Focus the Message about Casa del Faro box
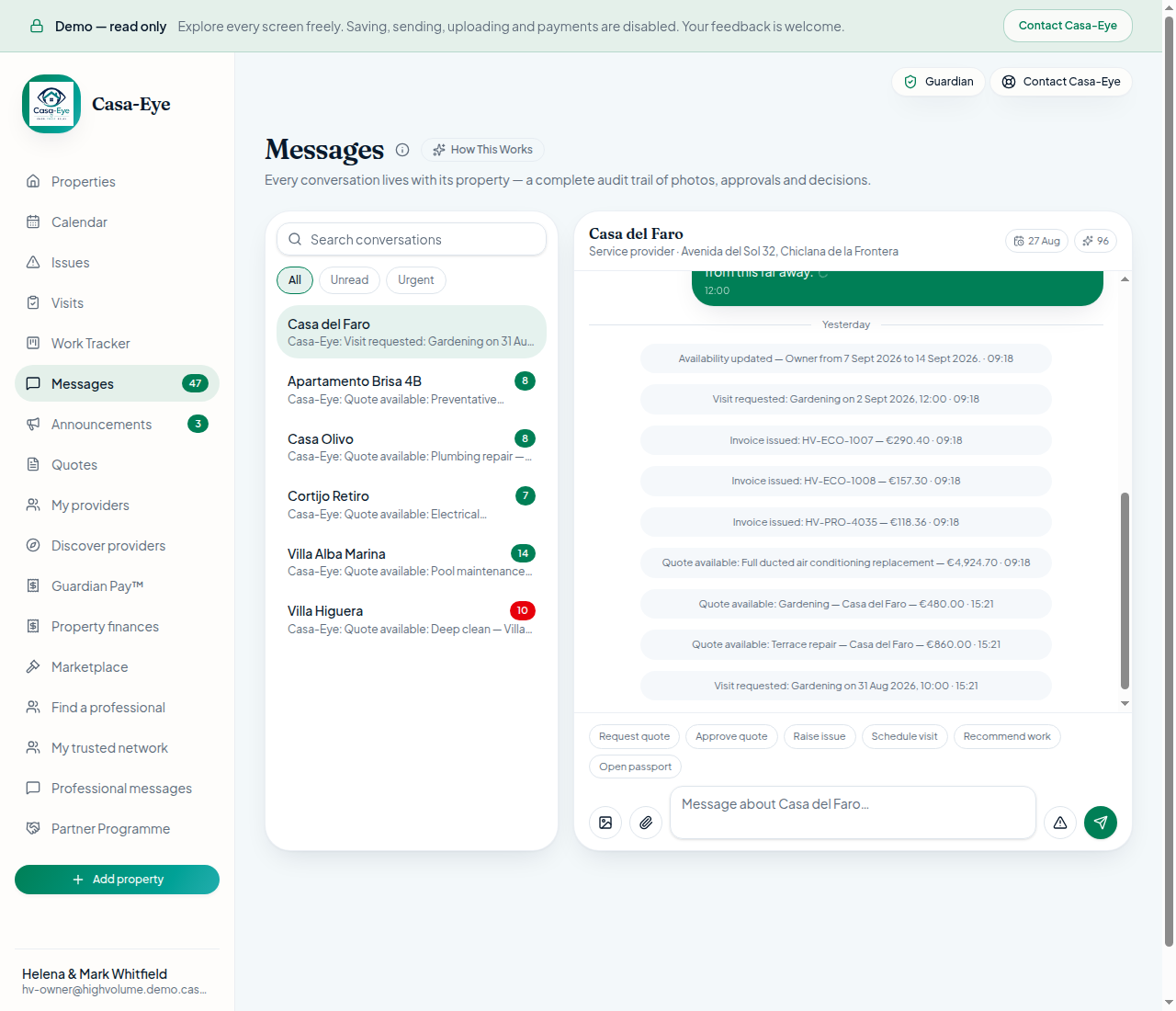1176x1011 pixels. pyautogui.click(x=853, y=812)
